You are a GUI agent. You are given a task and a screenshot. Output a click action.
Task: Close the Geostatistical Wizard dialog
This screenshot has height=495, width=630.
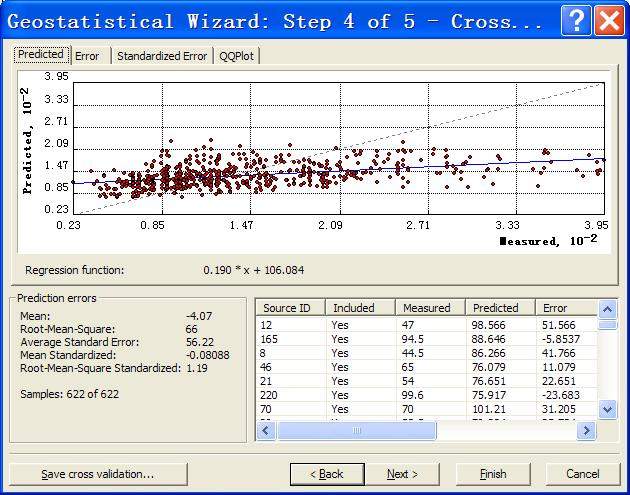pyautogui.click(x=609, y=20)
